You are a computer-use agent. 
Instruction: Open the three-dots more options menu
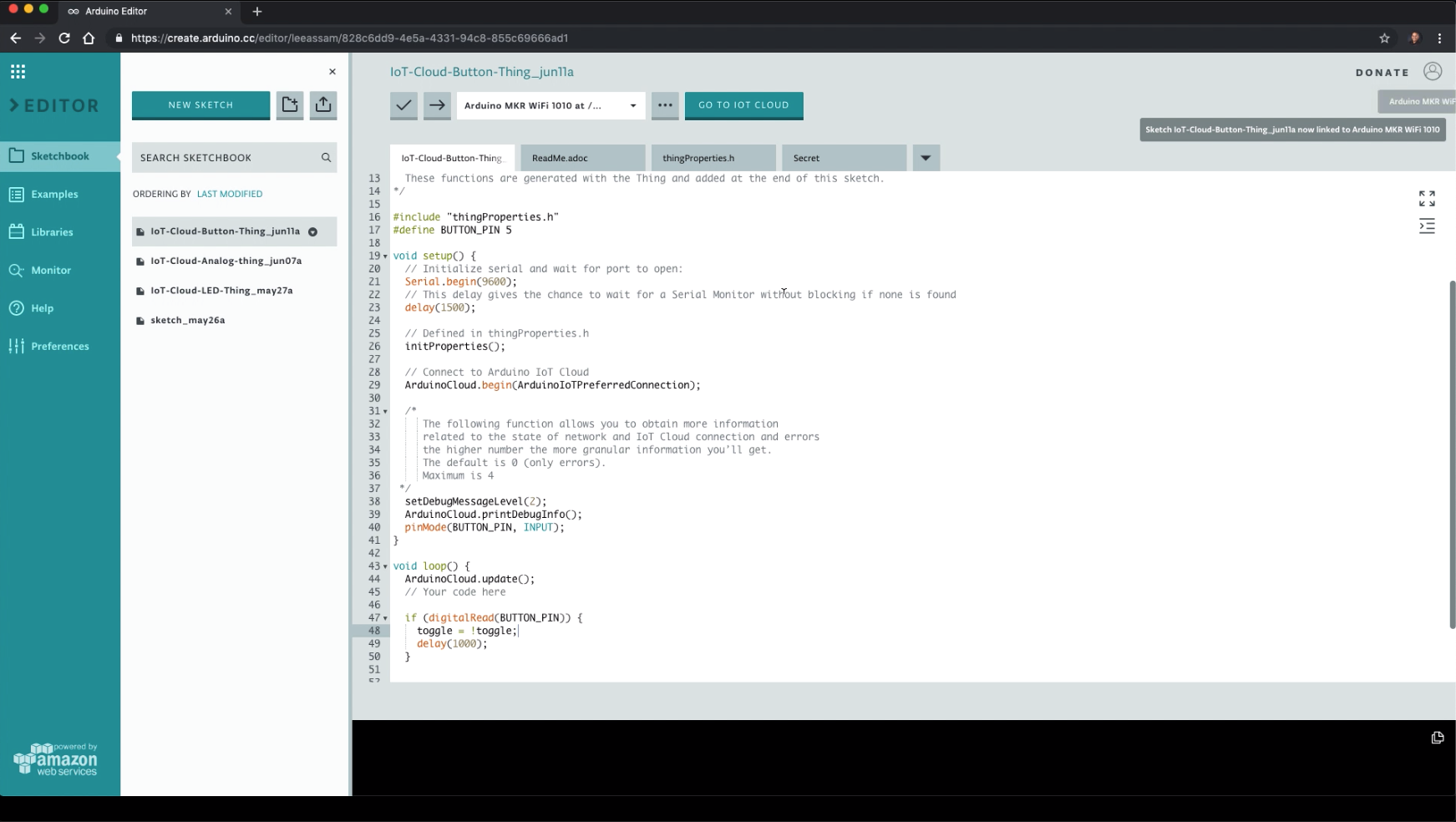point(665,105)
